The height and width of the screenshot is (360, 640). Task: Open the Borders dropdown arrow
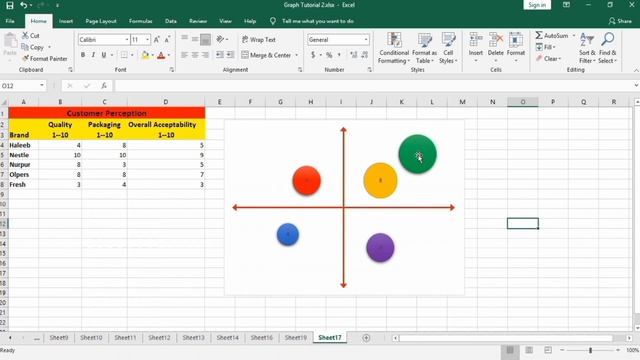click(132, 55)
